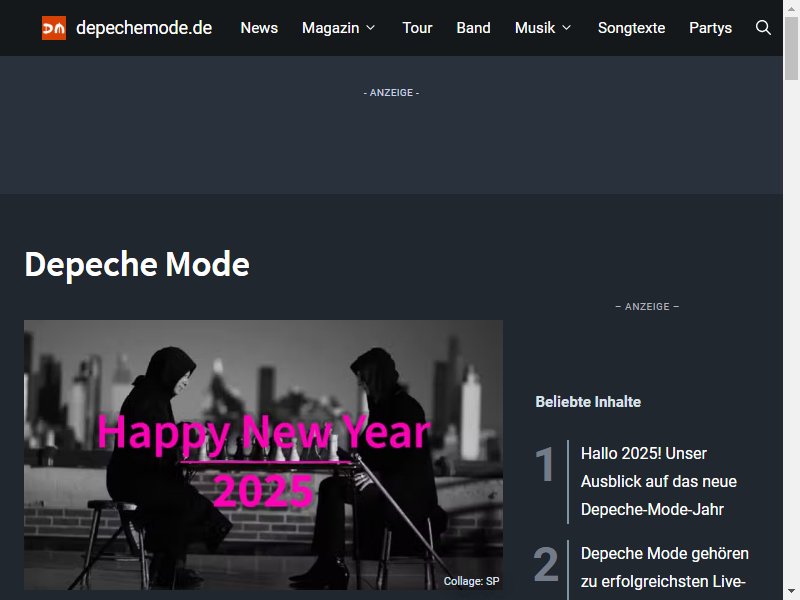Click the Magazin menu label

[x=331, y=28]
